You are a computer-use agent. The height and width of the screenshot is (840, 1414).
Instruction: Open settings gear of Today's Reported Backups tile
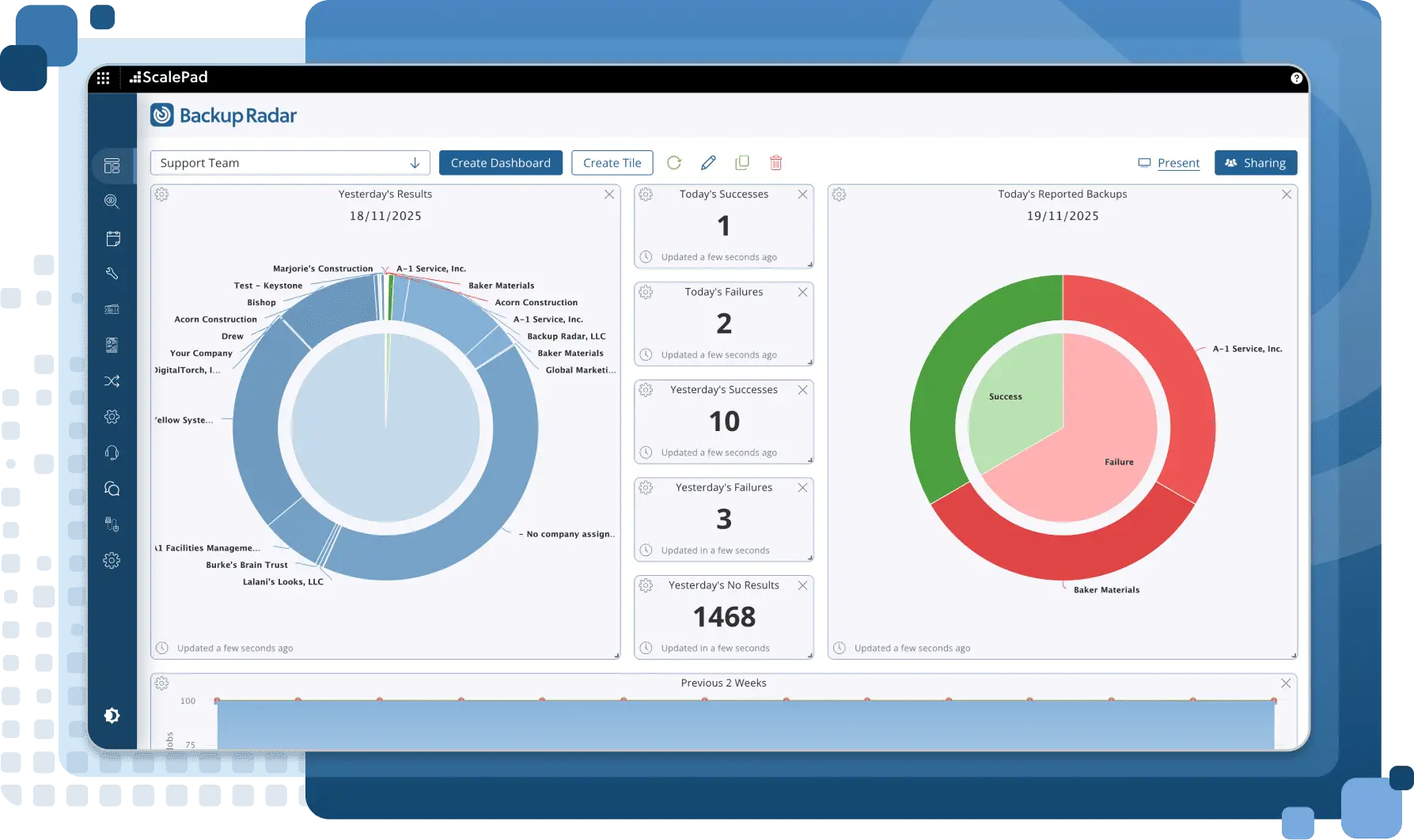point(839,195)
